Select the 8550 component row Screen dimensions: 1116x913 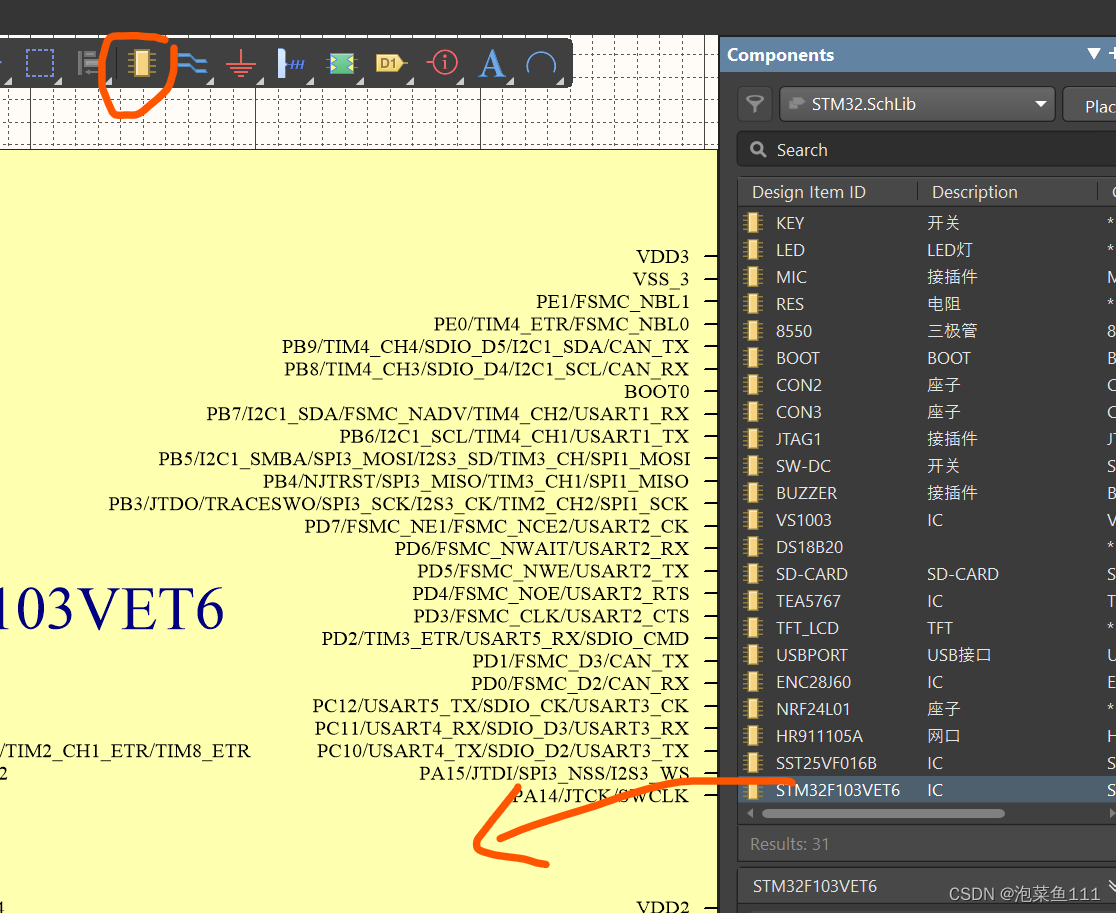pos(927,331)
